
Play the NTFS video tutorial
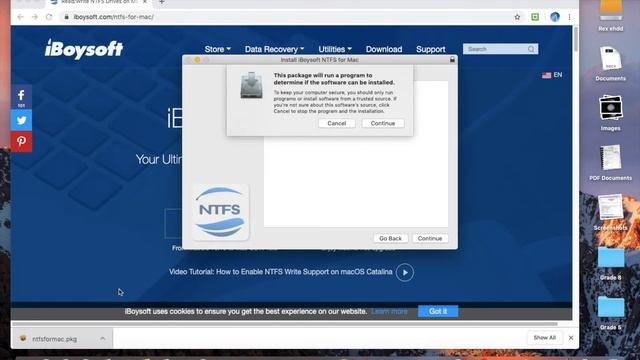pyautogui.click(x=404, y=273)
